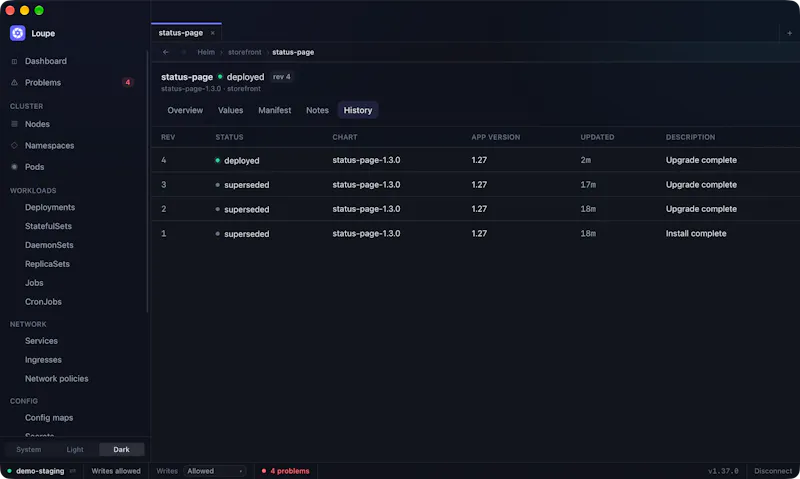Click the REV column header
The width and height of the screenshot is (800, 479).
168,137
